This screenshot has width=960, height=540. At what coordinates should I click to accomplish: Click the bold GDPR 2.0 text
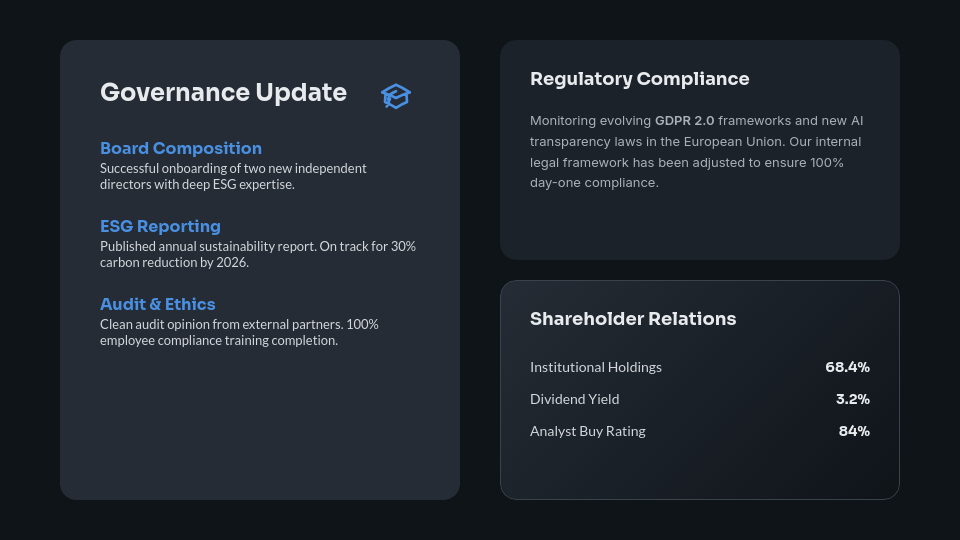coord(684,120)
